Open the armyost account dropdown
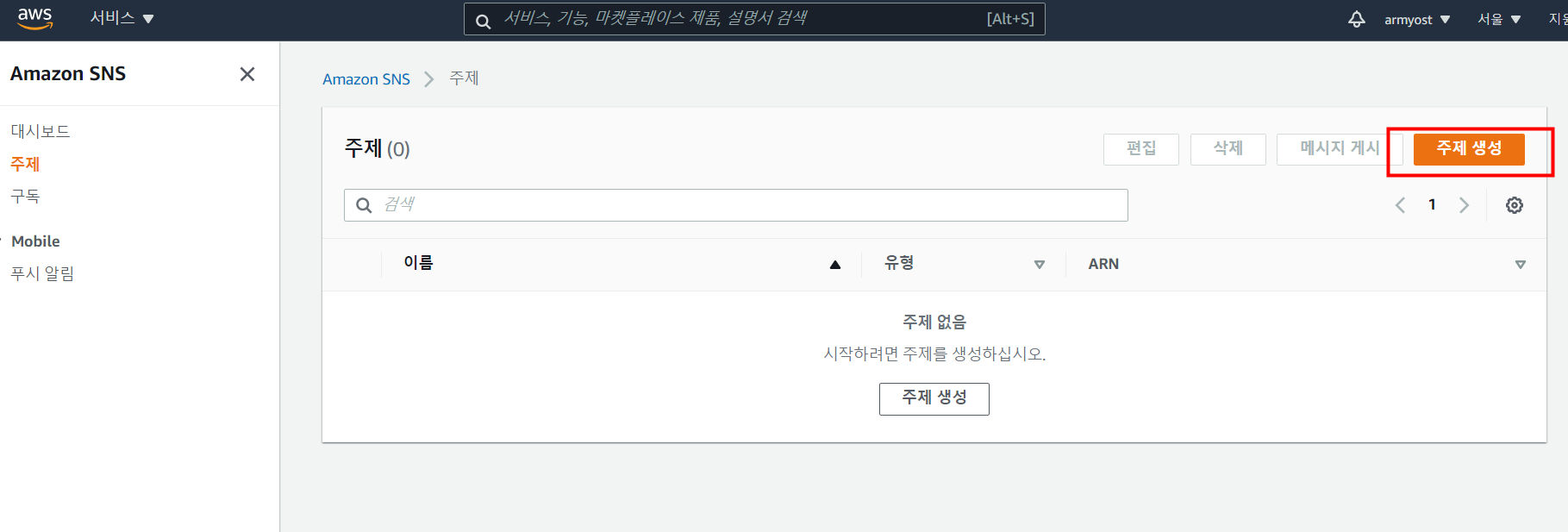This screenshot has height=532, width=1568. [x=1417, y=19]
